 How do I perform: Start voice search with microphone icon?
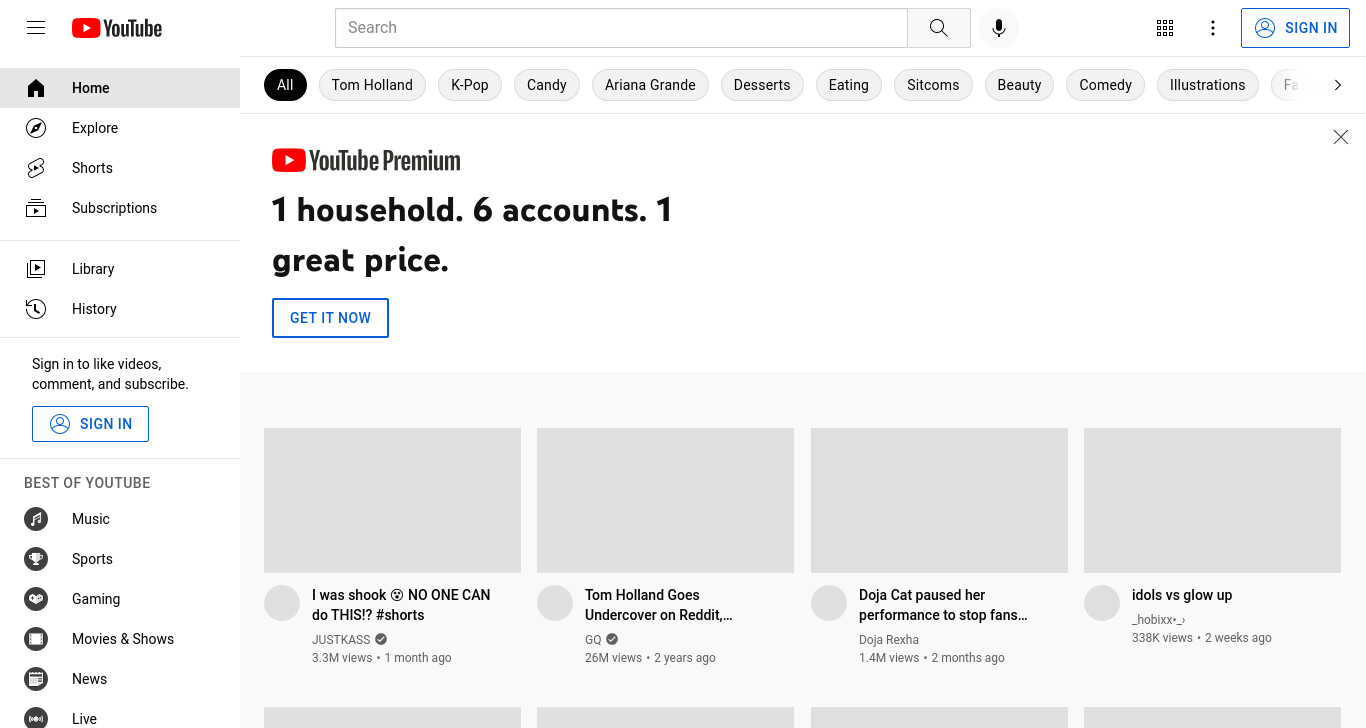pos(998,28)
